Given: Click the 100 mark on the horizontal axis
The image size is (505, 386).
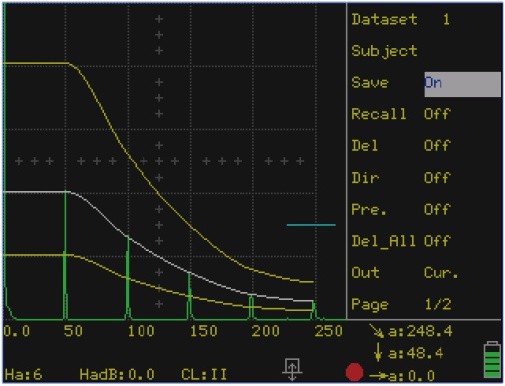Looking at the screenshot, I should coord(141,331).
